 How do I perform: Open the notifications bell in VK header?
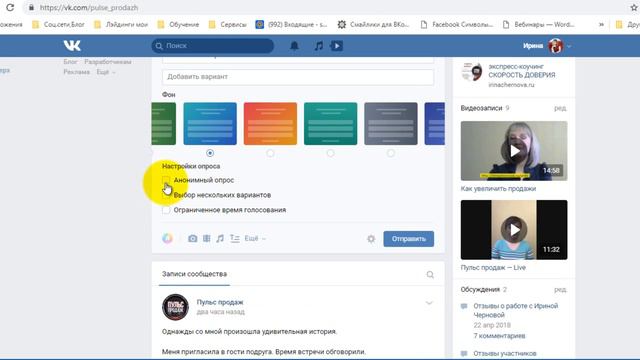(294, 46)
